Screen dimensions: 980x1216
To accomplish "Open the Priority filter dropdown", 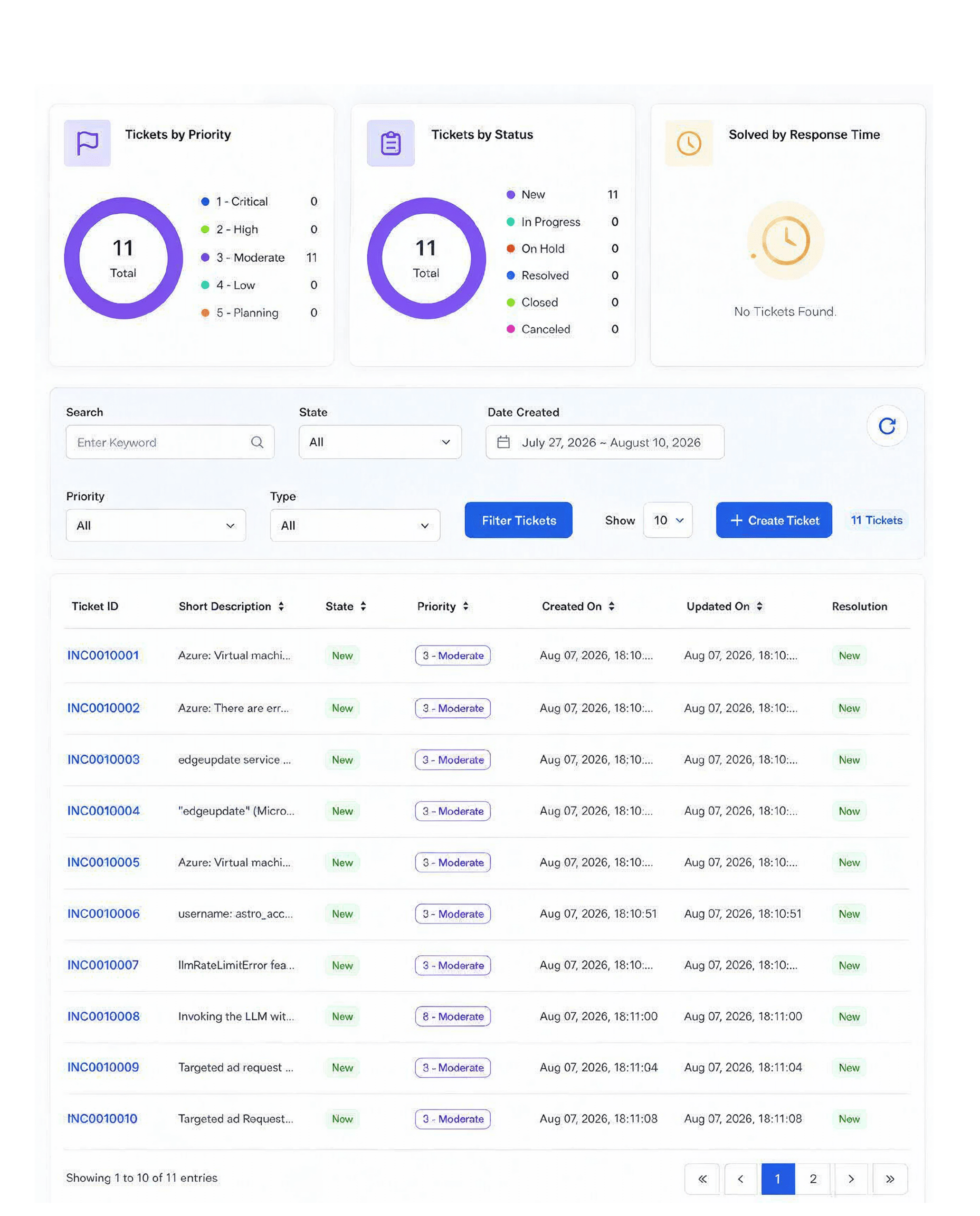I will 156,525.
